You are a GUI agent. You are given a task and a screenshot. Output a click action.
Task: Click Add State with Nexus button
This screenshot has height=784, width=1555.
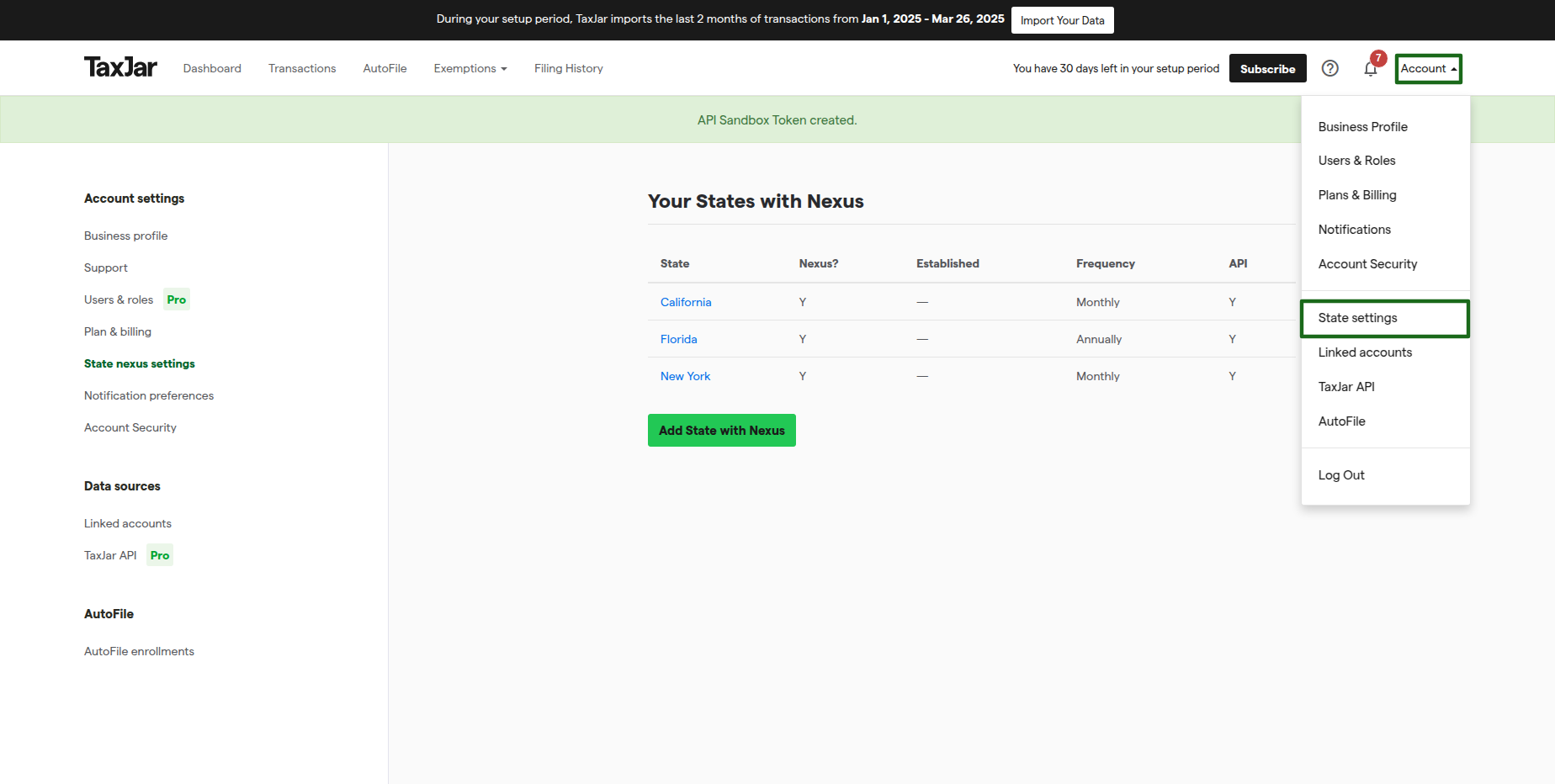coord(722,430)
